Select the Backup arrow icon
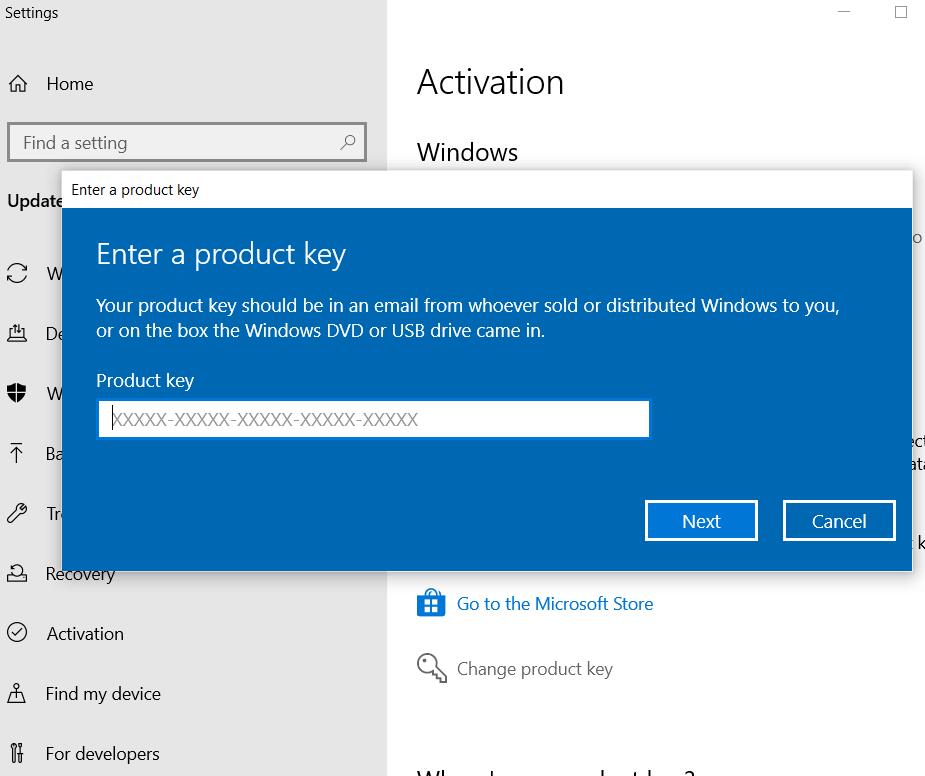The width and height of the screenshot is (925, 776). 17,453
